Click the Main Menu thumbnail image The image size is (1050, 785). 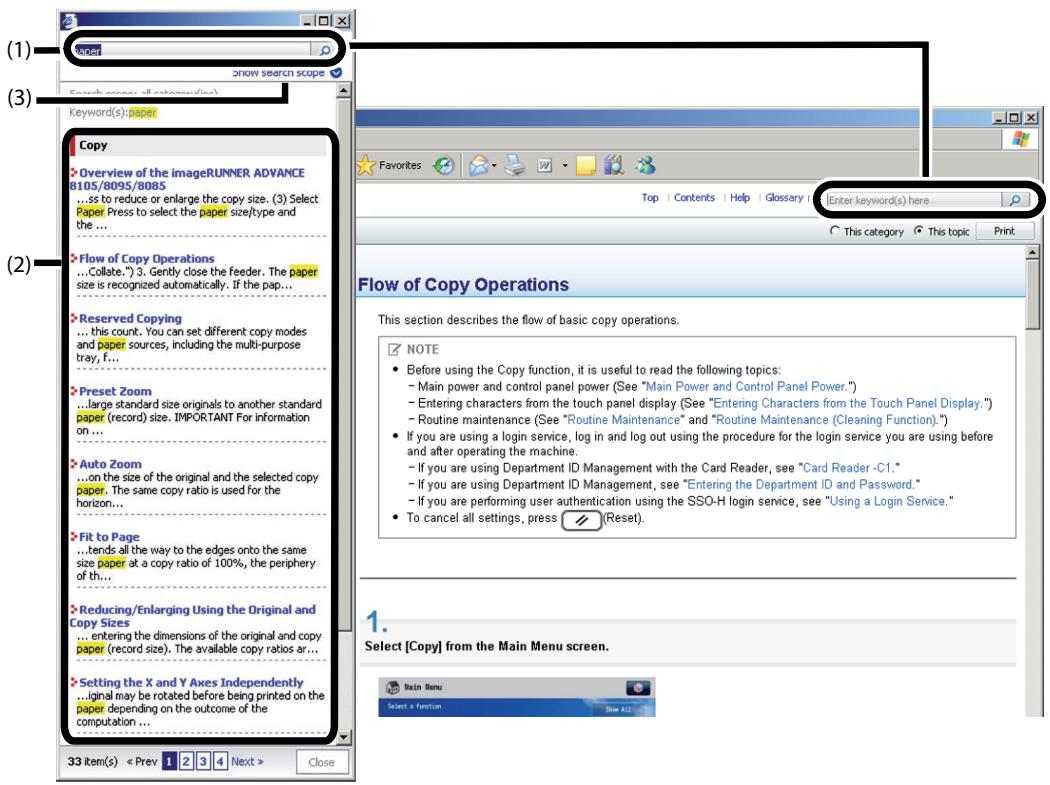click(x=516, y=697)
